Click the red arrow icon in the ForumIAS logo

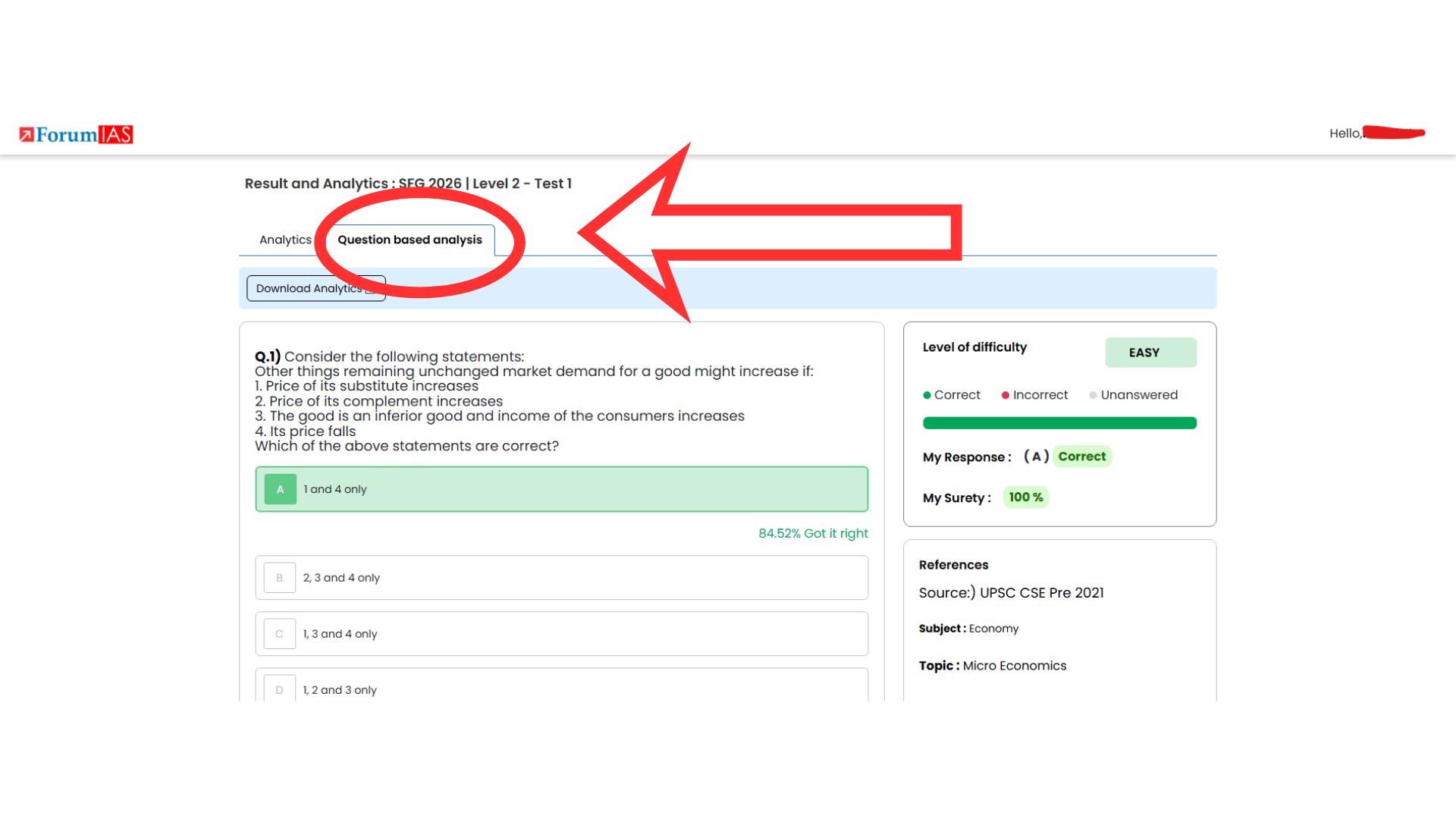(27, 135)
